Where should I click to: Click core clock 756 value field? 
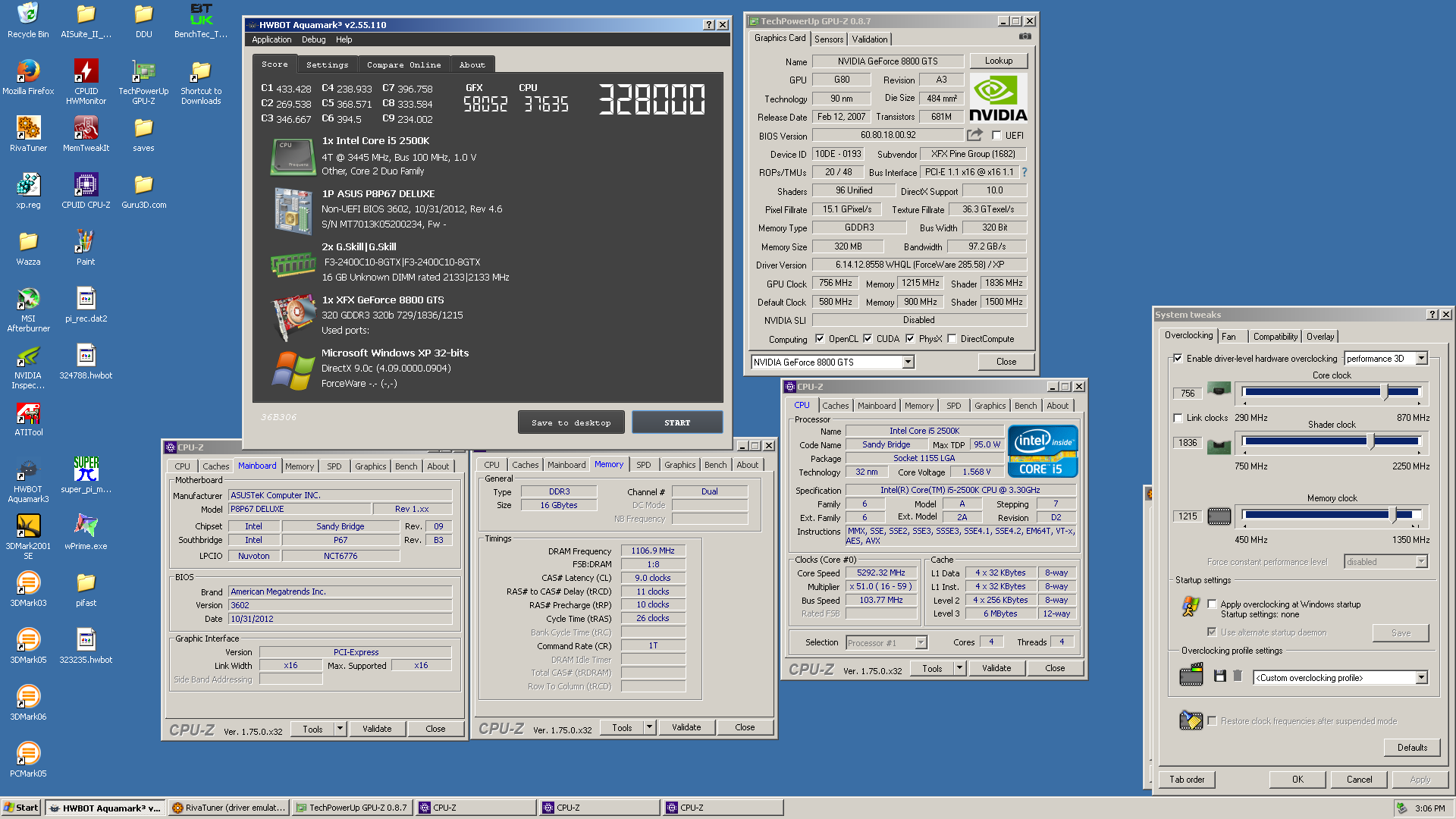pyautogui.click(x=1188, y=394)
